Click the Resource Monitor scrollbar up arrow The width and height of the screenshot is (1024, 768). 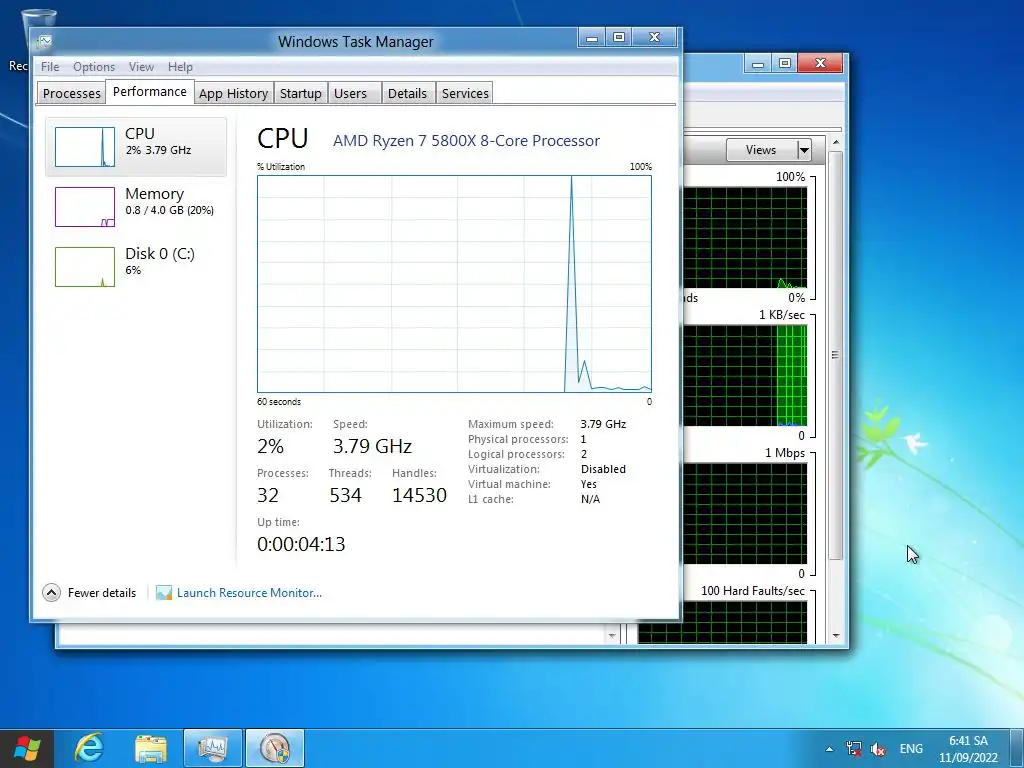click(x=836, y=142)
